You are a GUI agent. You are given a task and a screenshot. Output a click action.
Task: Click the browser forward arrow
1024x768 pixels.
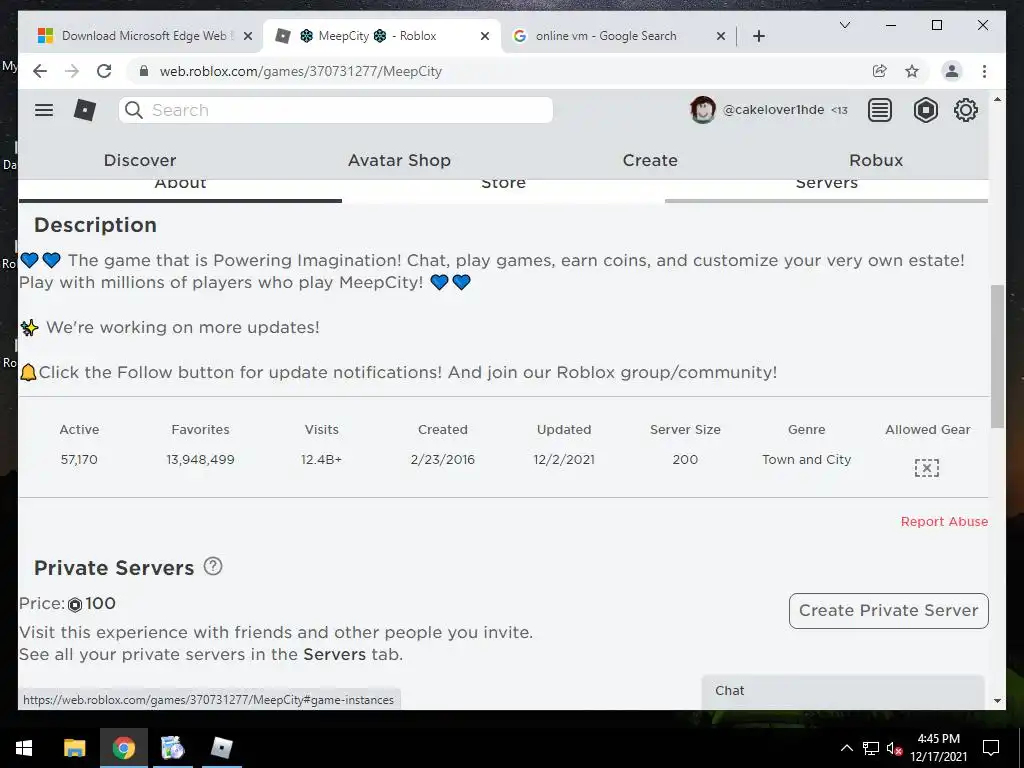click(x=72, y=71)
